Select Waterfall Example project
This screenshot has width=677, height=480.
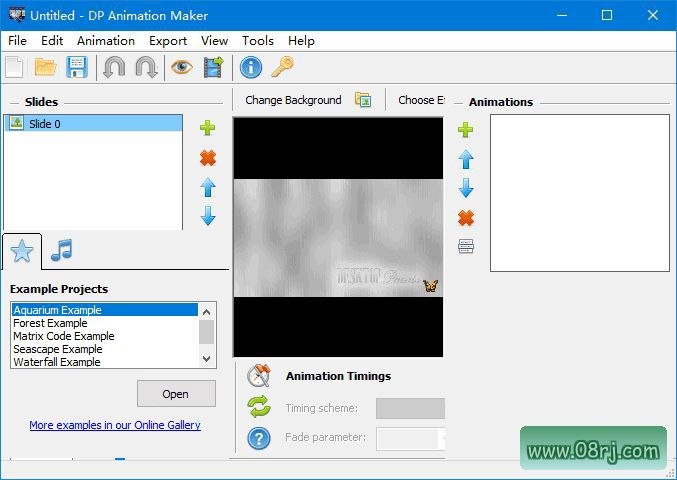105,362
